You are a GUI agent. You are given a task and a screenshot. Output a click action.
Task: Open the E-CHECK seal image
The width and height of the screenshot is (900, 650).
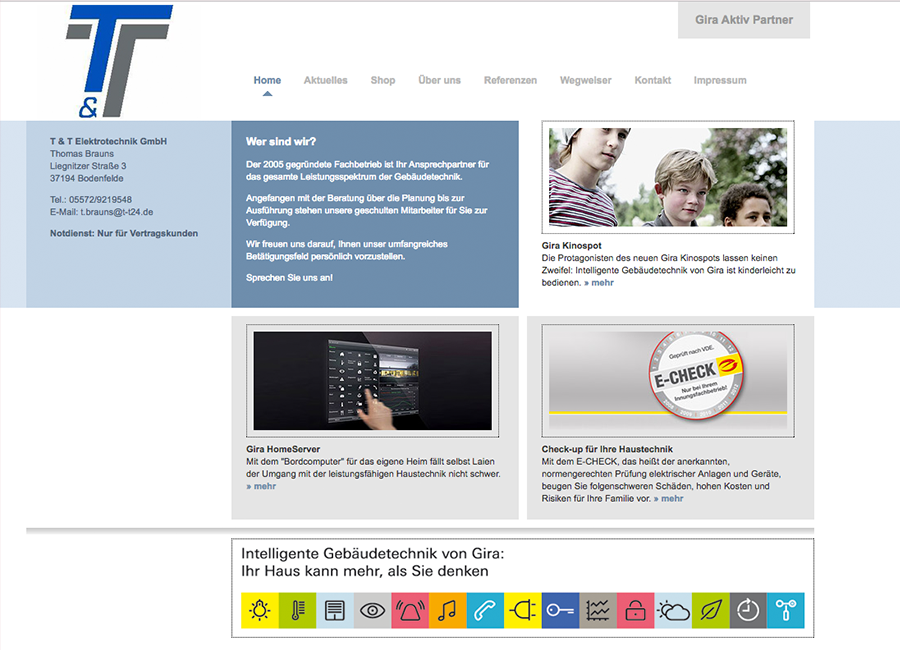click(668, 381)
